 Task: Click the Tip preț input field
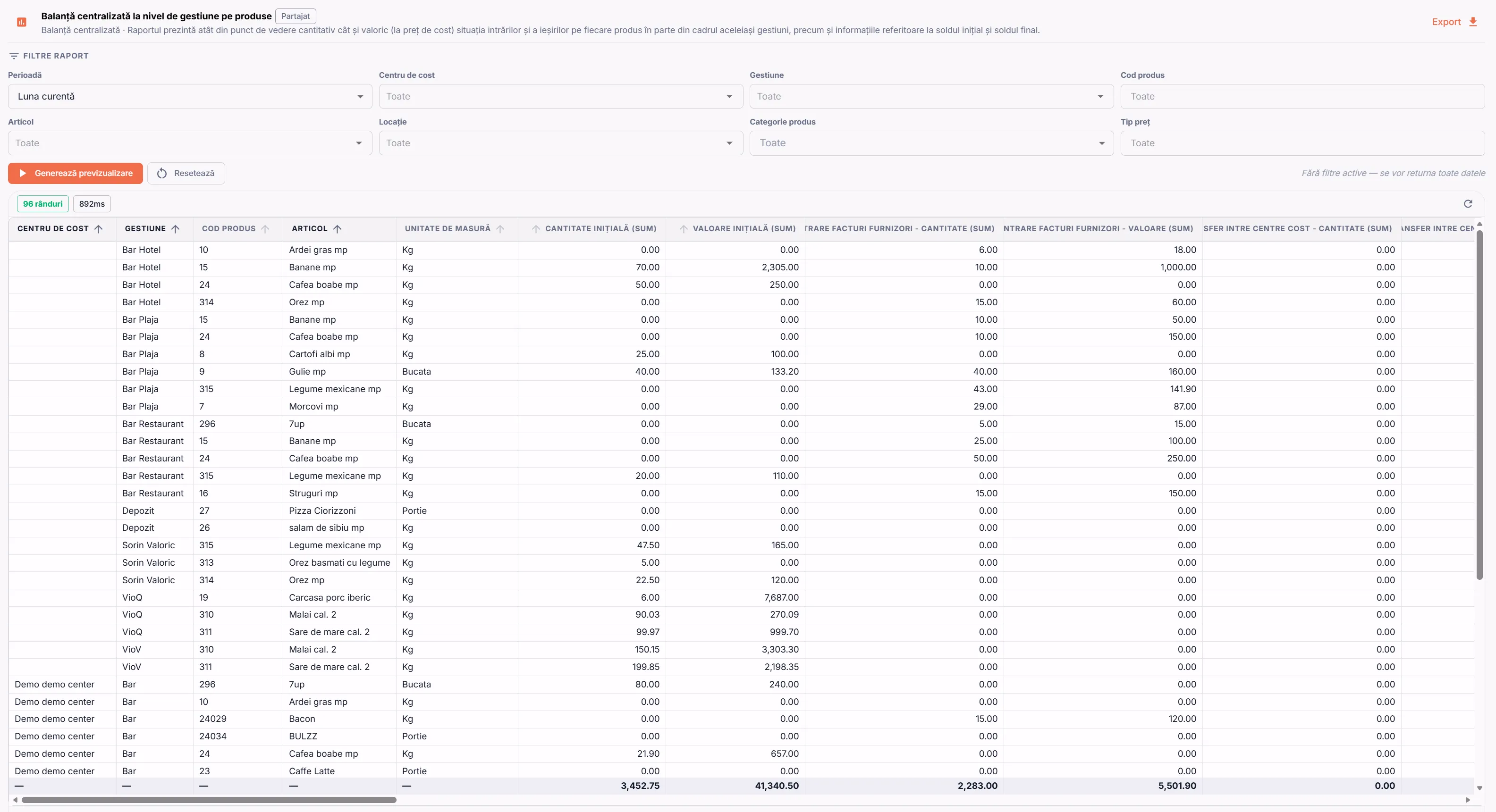point(1302,143)
